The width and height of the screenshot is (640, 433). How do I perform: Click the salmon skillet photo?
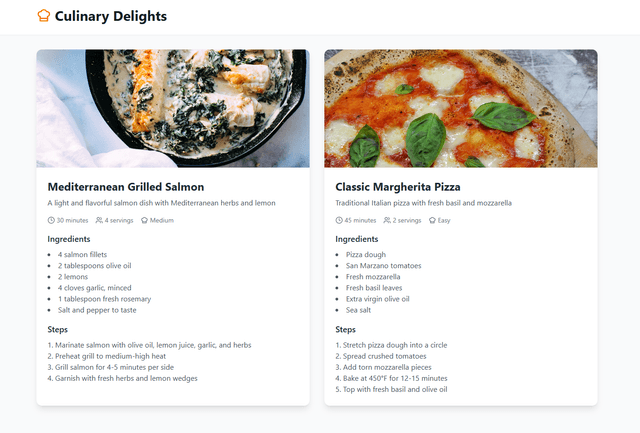[x=173, y=109]
